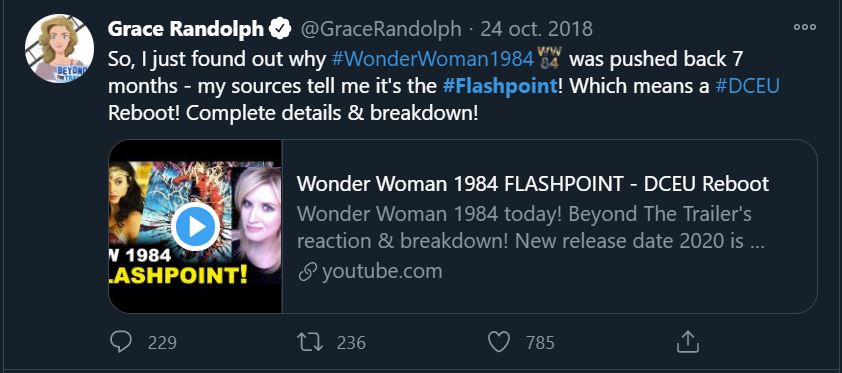Click the Grace Randolph display name
Image resolution: width=842 pixels, height=373 pixels.
coord(186,29)
